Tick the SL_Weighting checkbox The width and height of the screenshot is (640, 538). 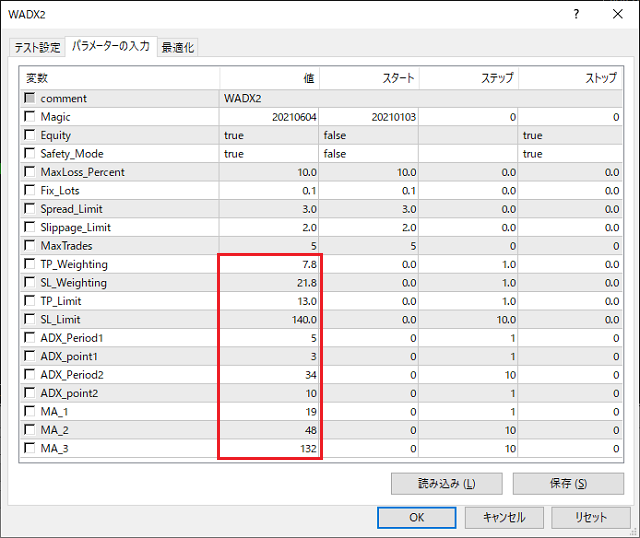coord(30,282)
